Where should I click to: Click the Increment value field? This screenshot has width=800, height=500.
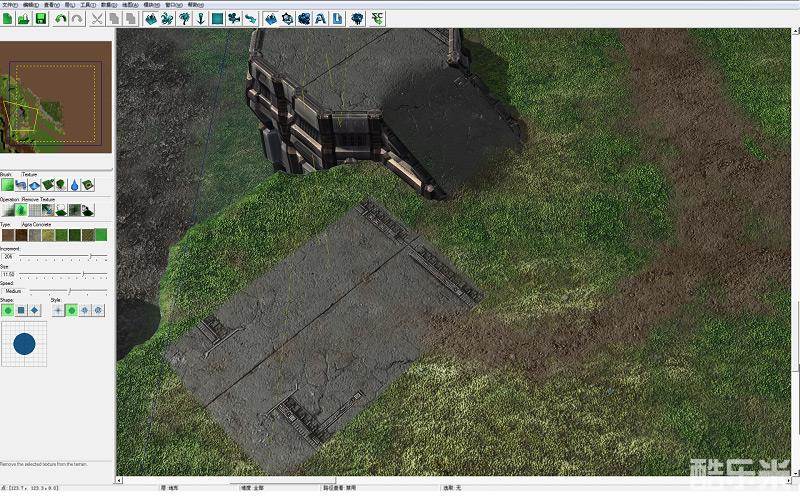tap(10, 257)
